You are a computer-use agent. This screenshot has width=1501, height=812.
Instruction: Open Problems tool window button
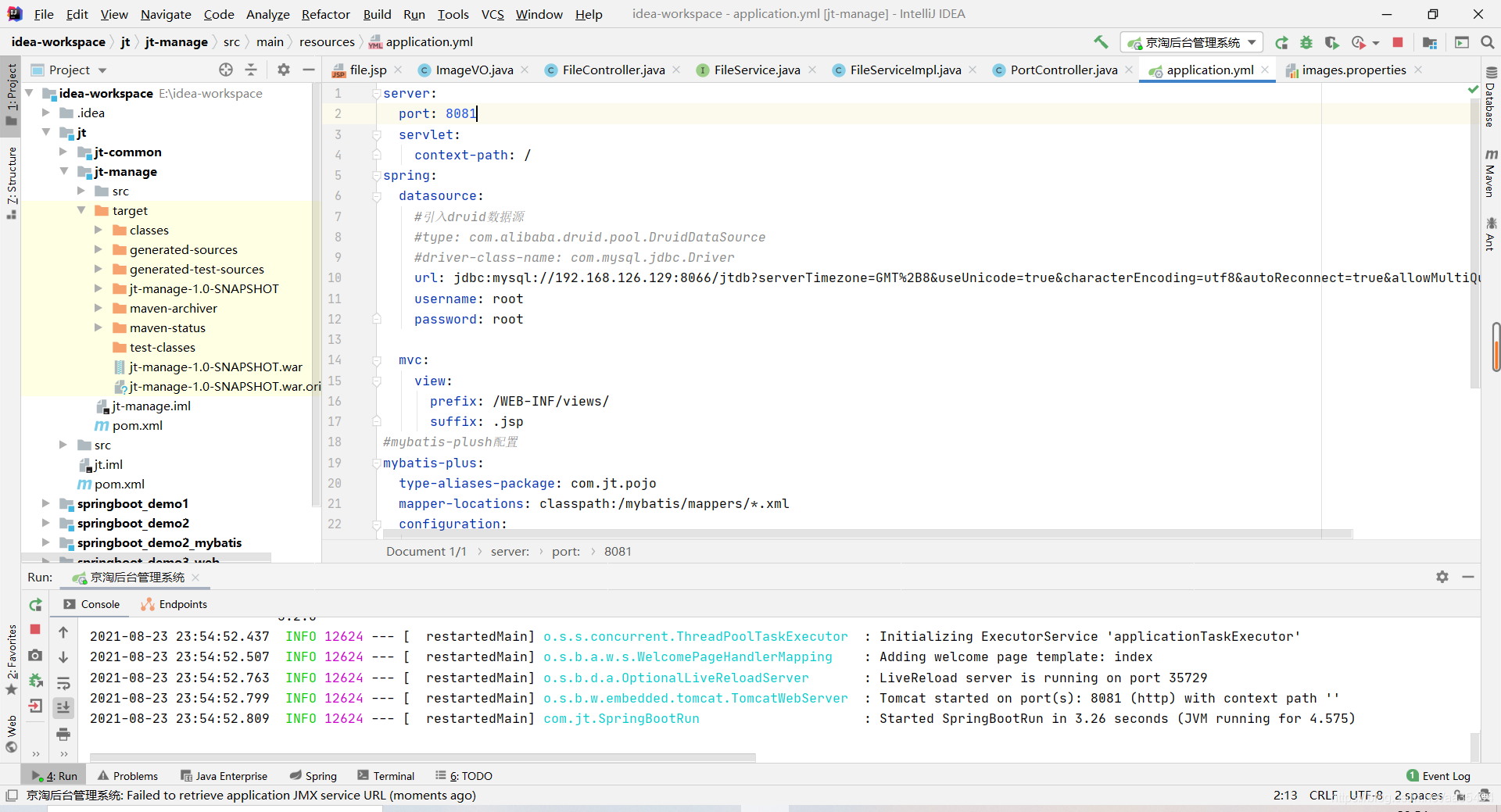127,776
